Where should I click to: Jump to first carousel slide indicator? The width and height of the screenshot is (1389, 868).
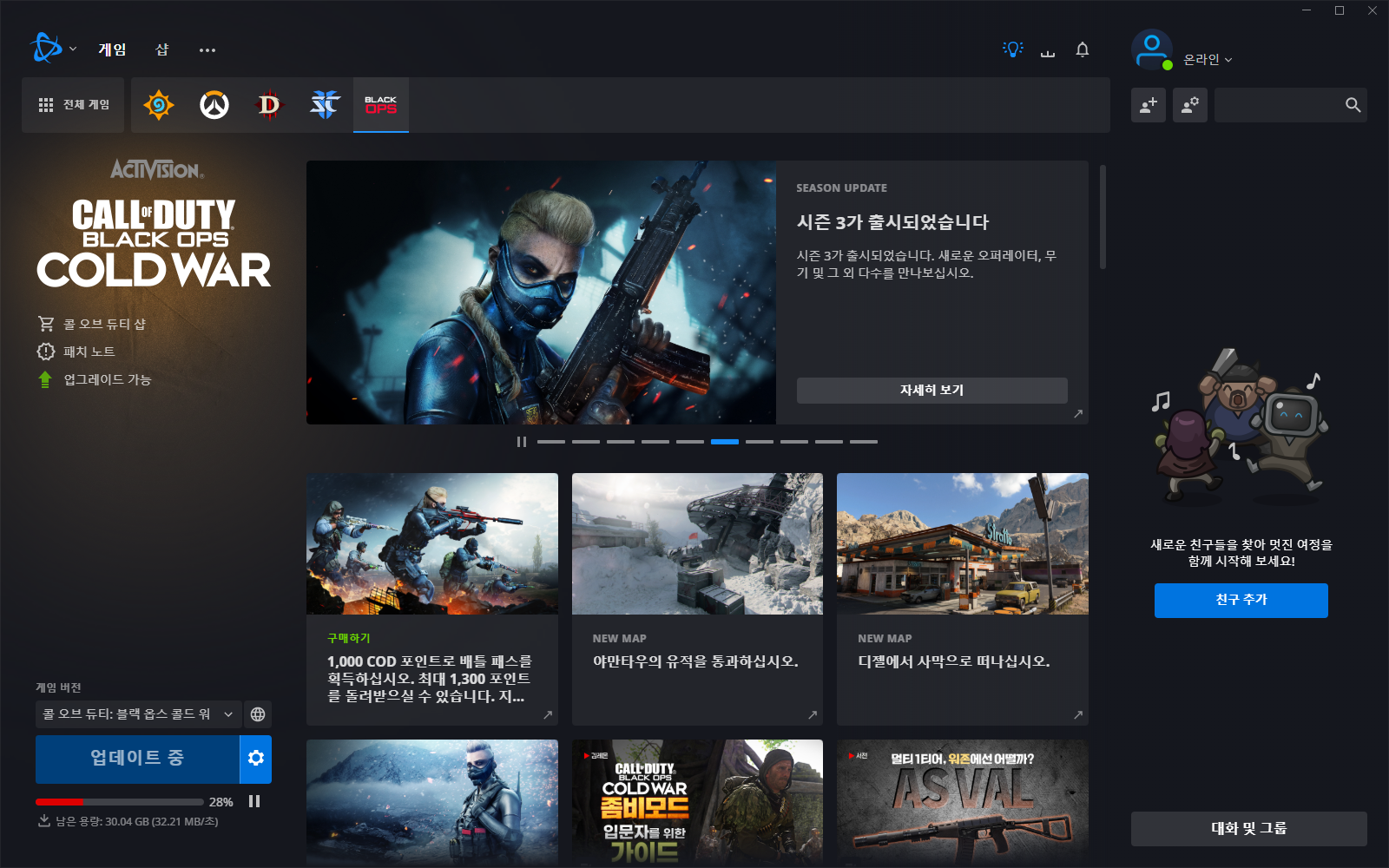pos(551,442)
